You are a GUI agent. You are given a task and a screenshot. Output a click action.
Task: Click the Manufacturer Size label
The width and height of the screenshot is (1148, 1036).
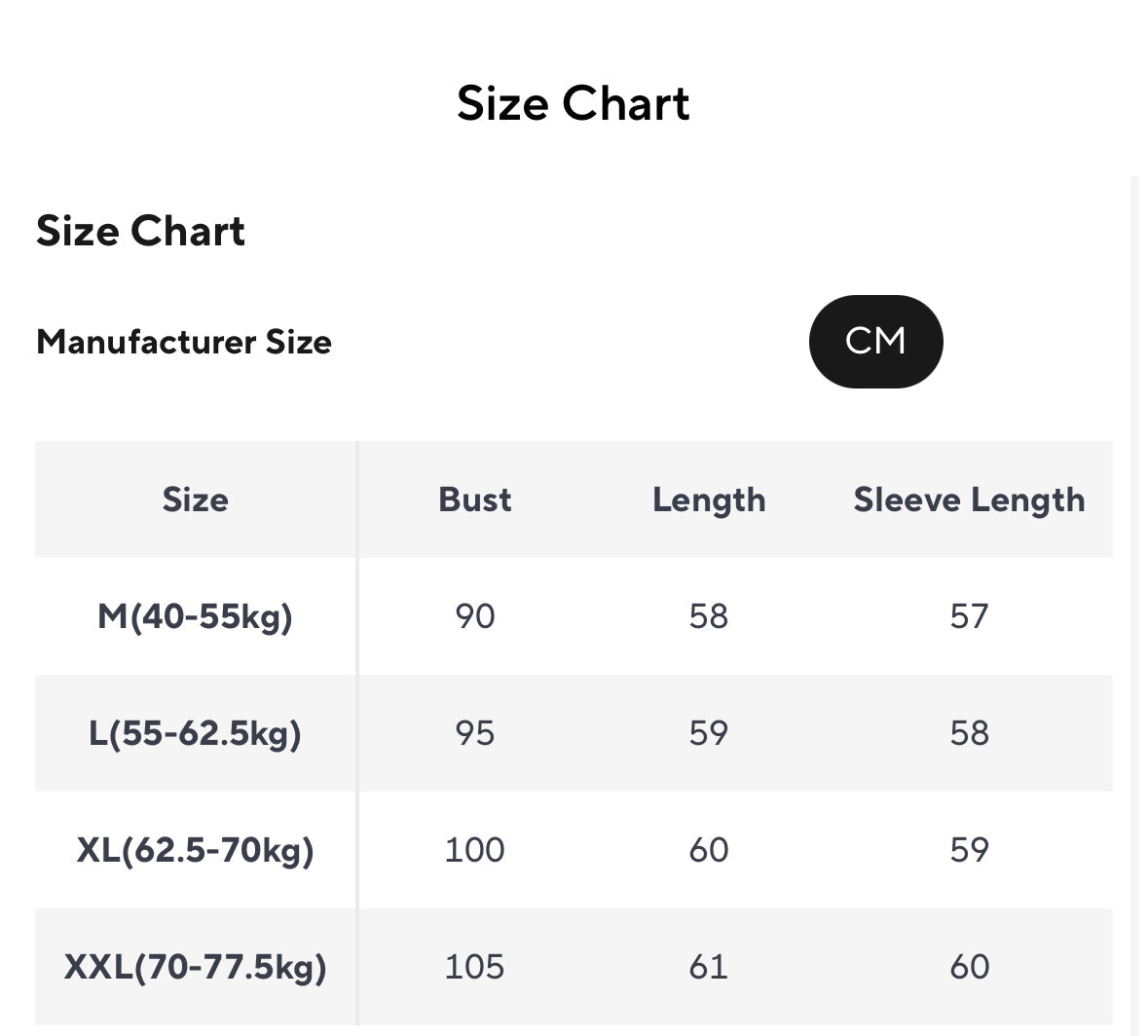[184, 343]
